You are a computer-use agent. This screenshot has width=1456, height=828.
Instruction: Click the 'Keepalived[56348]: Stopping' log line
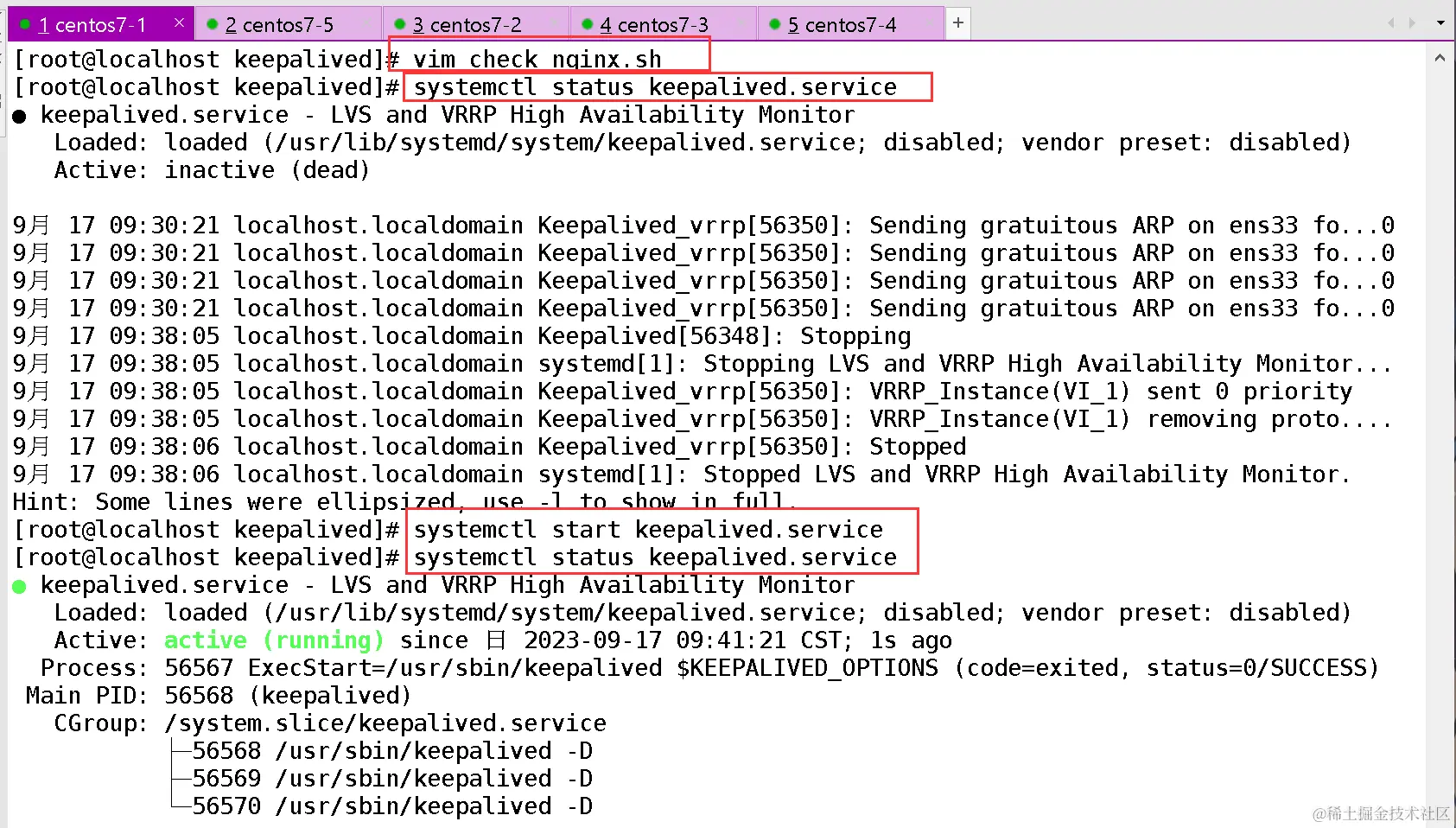point(461,336)
